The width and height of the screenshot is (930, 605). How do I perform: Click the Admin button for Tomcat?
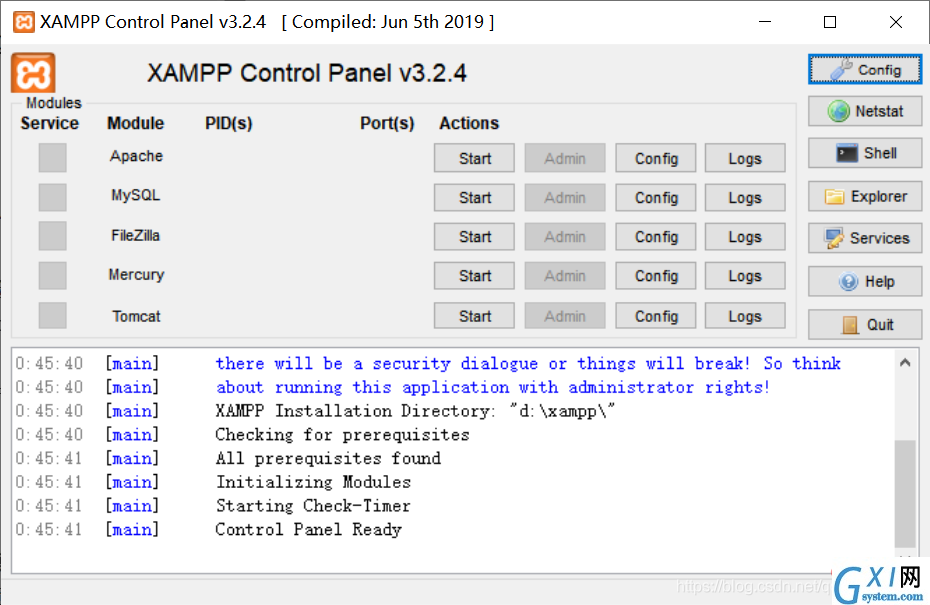pyautogui.click(x=565, y=316)
